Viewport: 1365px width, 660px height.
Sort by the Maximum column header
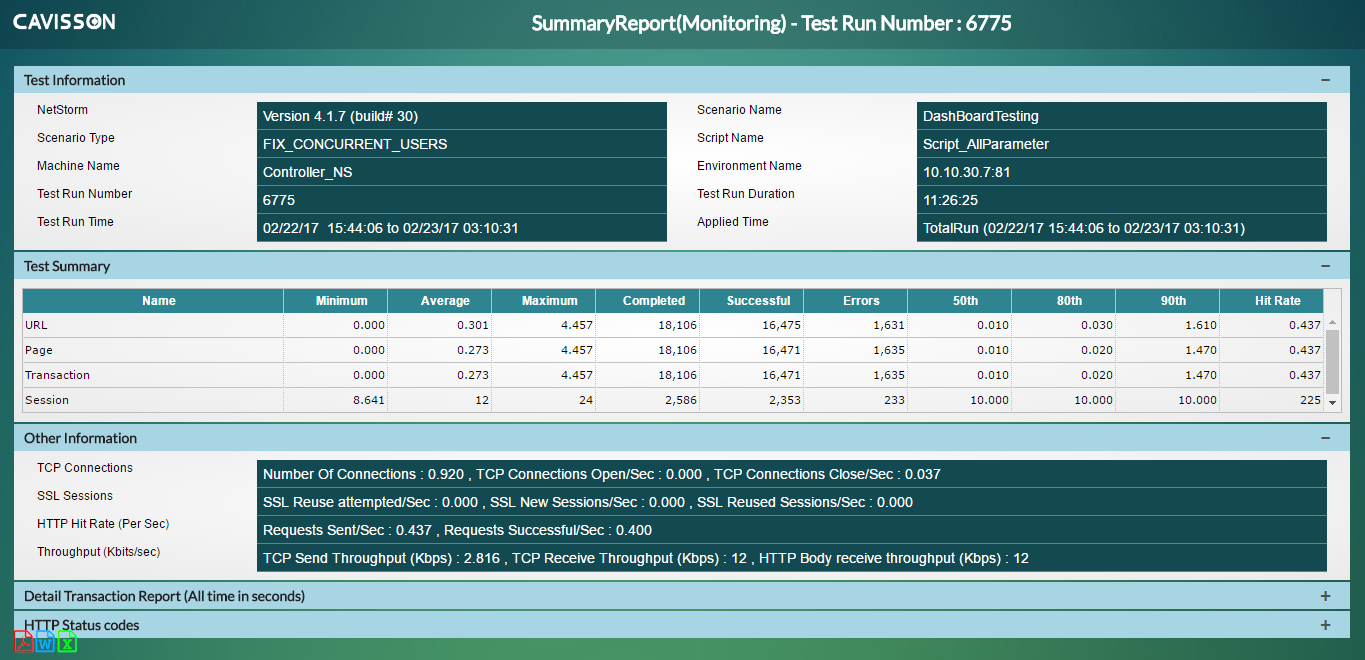click(544, 301)
